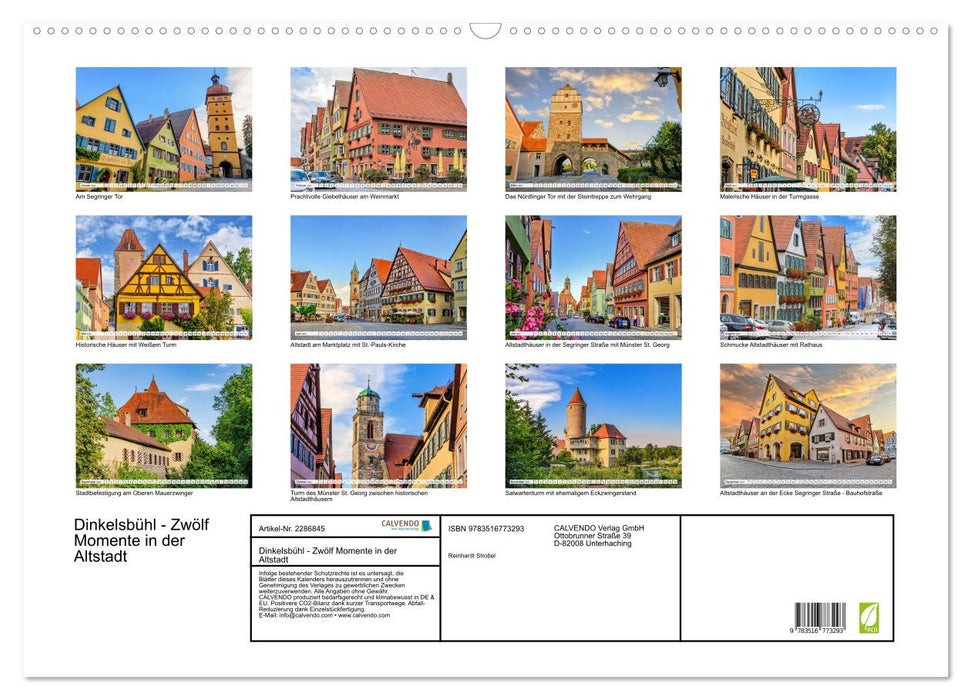Viewport: 971px width, 700px height.
Task: Select the Altstadt am Marktplatz photo
Action: point(378,278)
